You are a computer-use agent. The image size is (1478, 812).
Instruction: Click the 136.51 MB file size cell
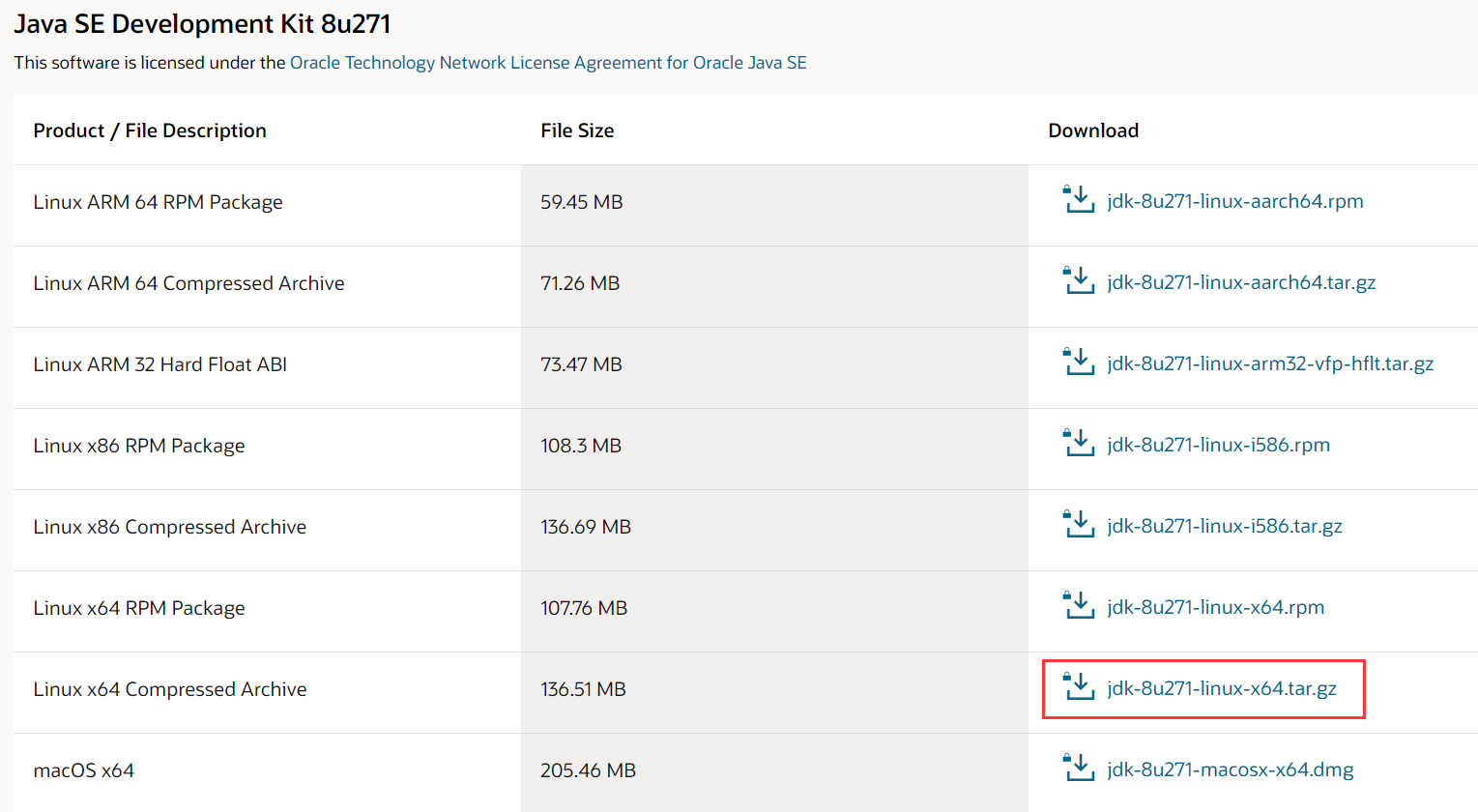point(583,689)
